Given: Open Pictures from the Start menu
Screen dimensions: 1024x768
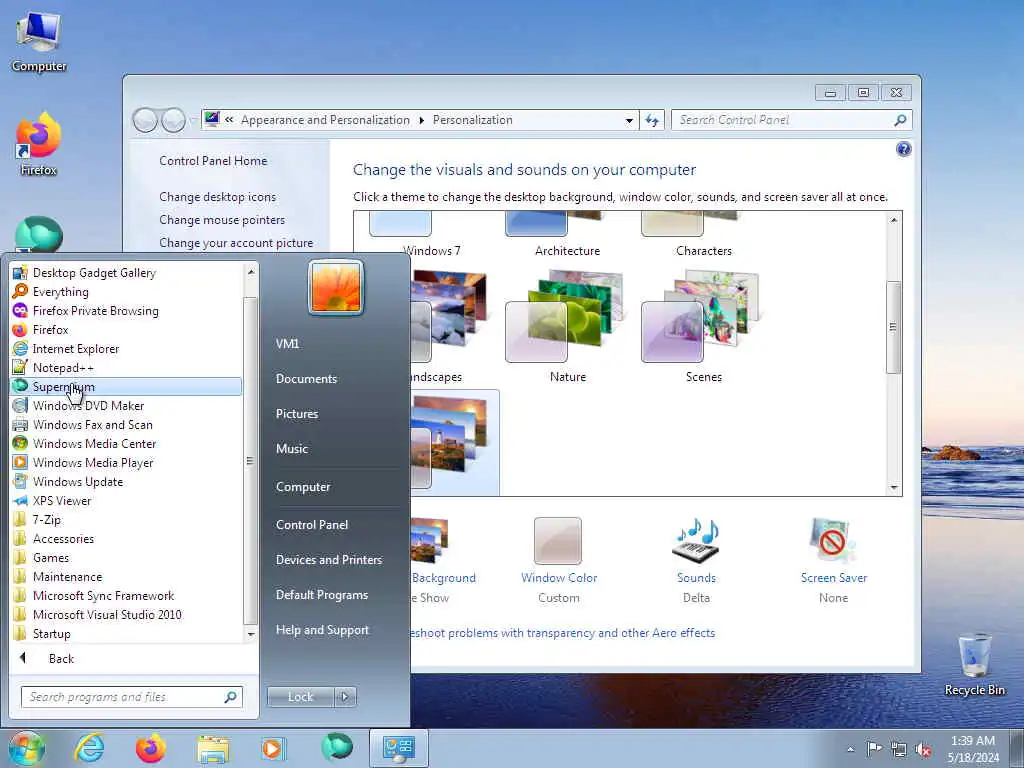Looking at the screenshot, I should (x=297, y=414).
